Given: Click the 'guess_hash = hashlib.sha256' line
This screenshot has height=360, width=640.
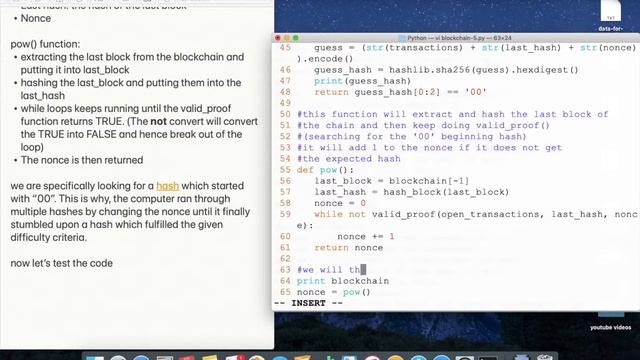Looking at the screenshot, I should [x=446, y=70].
